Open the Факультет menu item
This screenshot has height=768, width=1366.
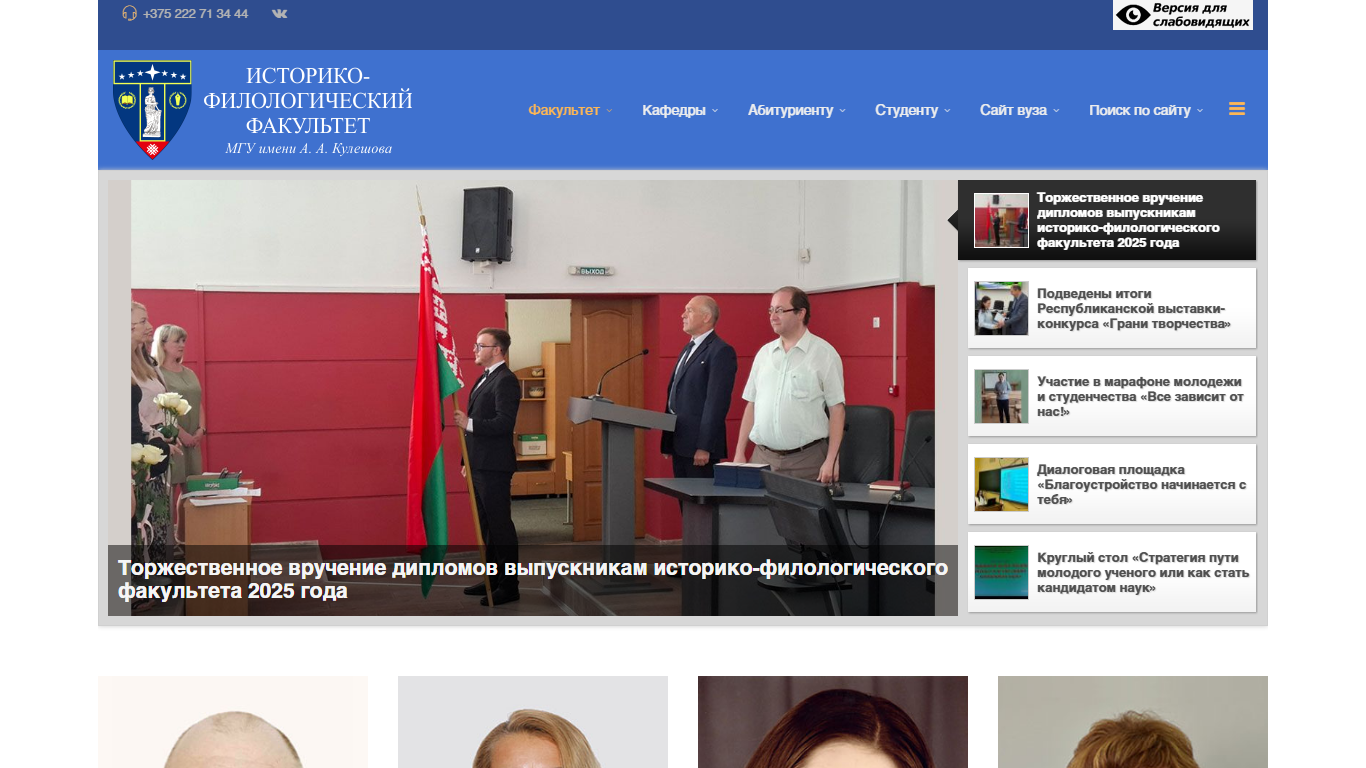tap(564, 110)
